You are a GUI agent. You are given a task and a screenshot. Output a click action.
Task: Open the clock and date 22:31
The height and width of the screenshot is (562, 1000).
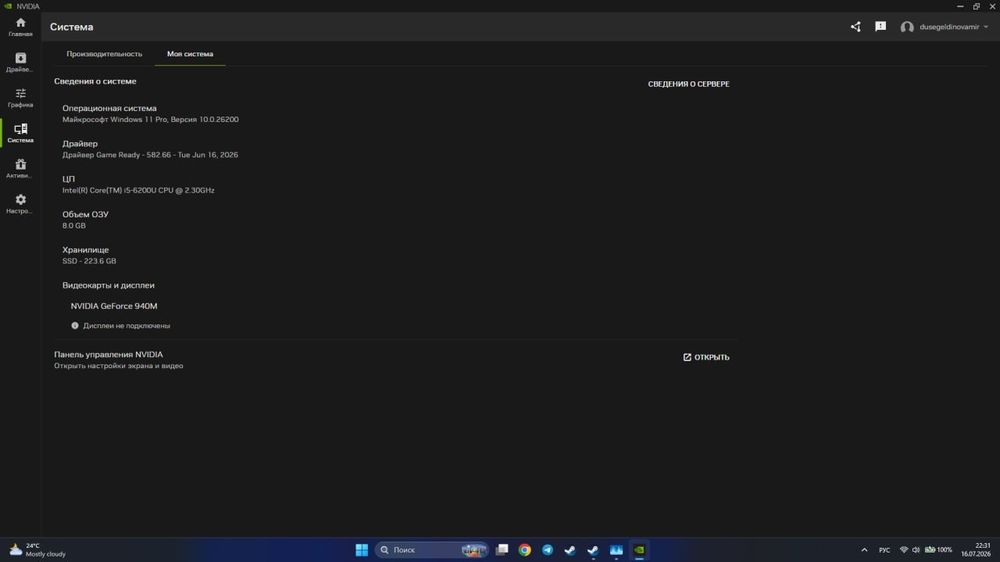[977, 550]
